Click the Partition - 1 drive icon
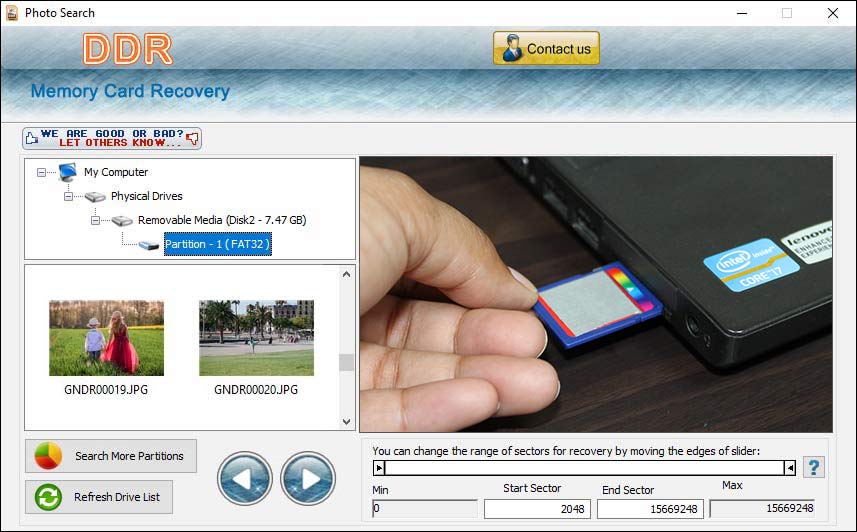The width and height of the screenshot is (857, 532). 149,245
